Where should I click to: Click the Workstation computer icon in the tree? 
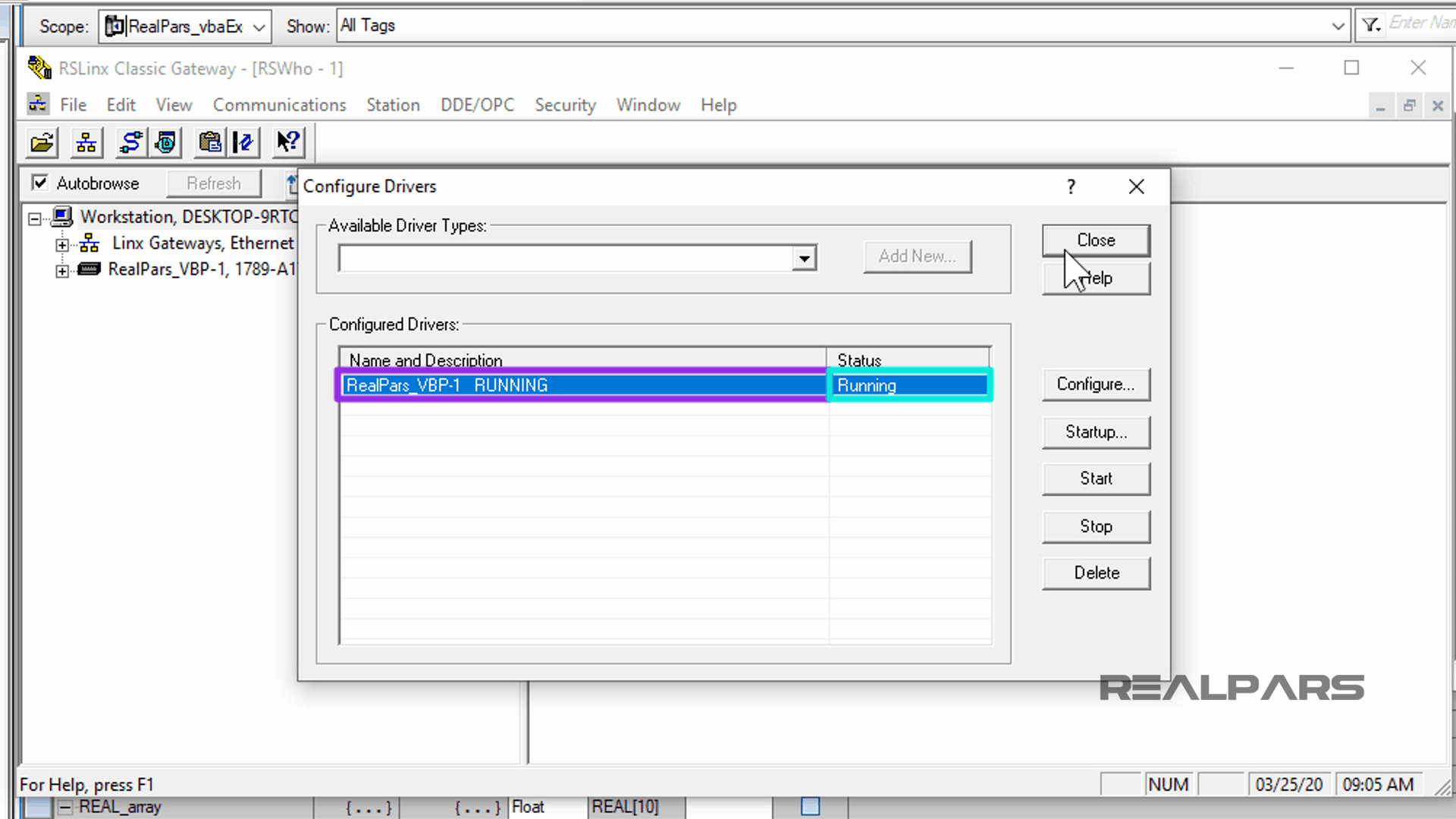pyautogui.click(x=64, y=216)
